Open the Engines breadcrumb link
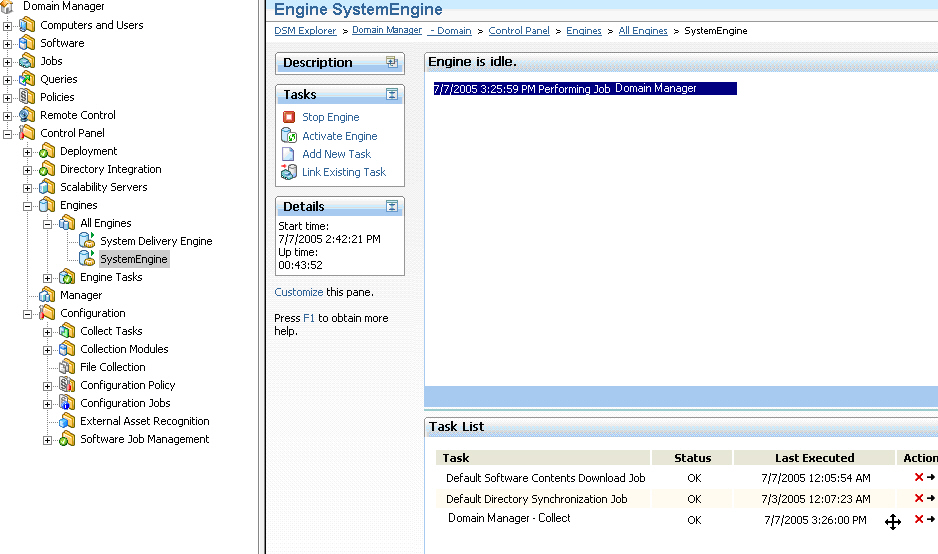 (584, 31)
